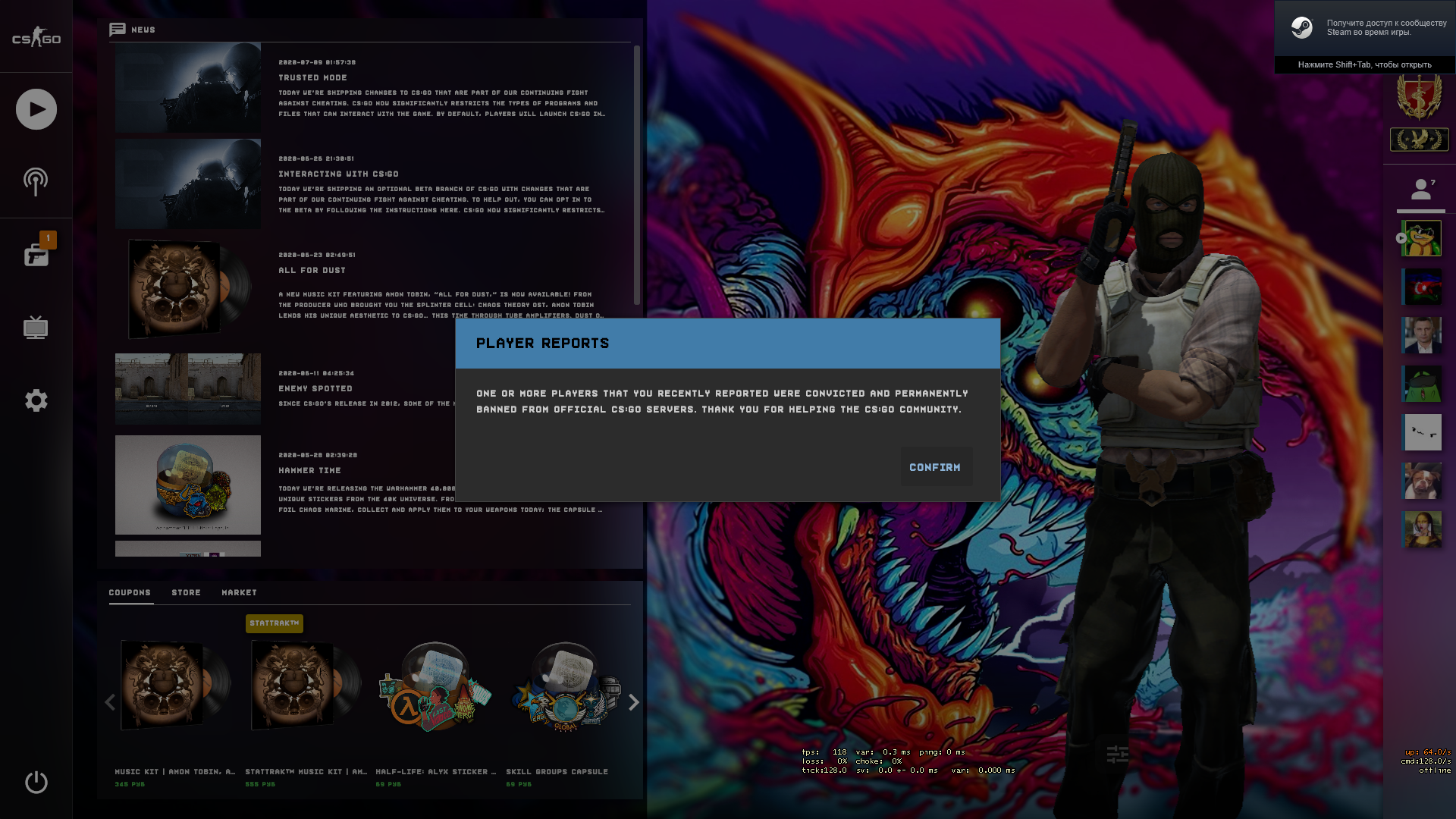
Task: Start the Play menu from sidebar
Action: click(36, 109)
